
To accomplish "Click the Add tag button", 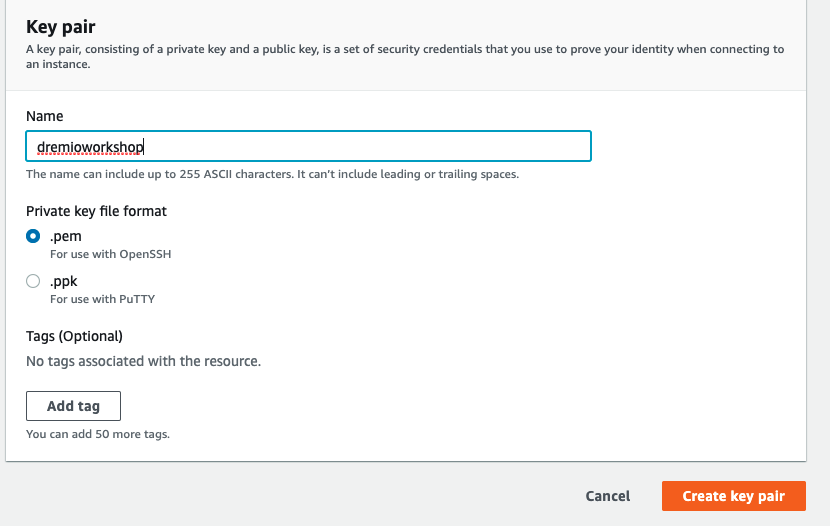I will coord(74,406).
